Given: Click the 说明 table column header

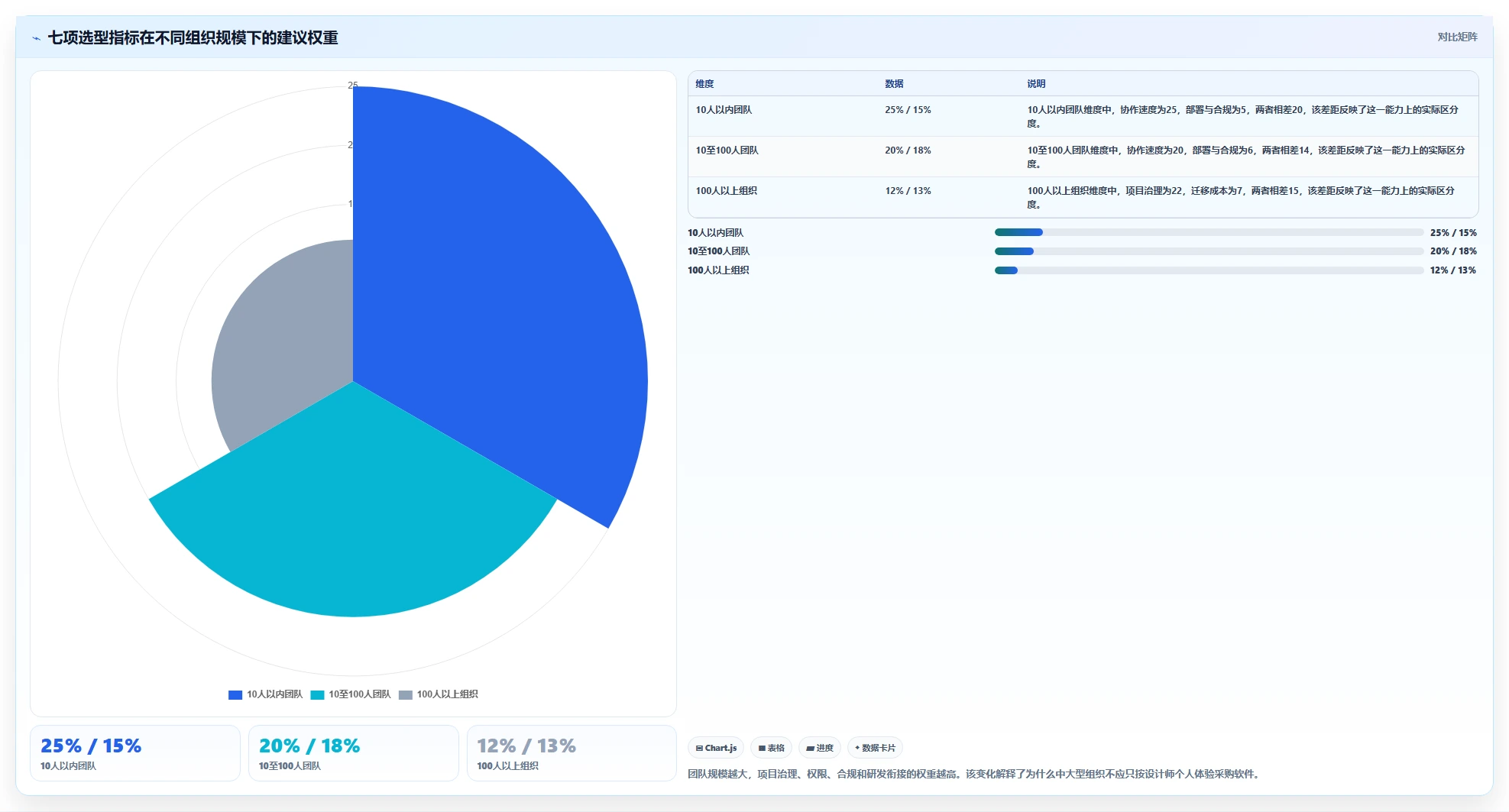Looking at the screenshot, I should coord(1036,84).
